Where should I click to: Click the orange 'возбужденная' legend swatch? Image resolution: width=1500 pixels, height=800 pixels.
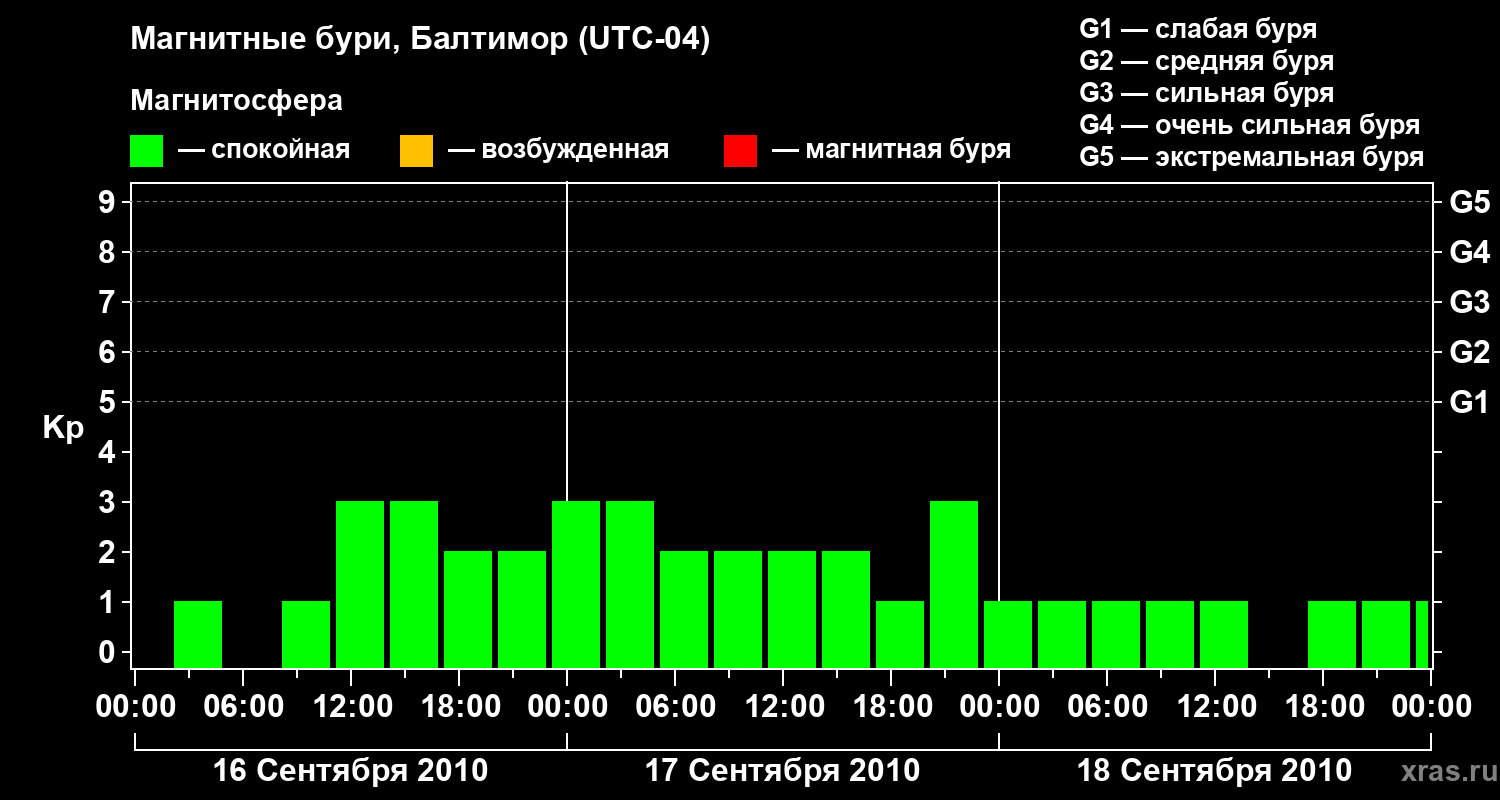tap(416, 151)
